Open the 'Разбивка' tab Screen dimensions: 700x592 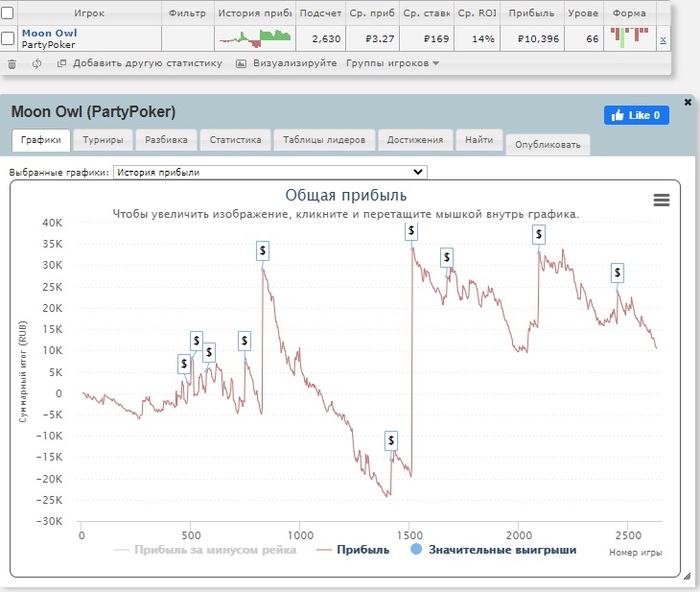pos(166,140)
